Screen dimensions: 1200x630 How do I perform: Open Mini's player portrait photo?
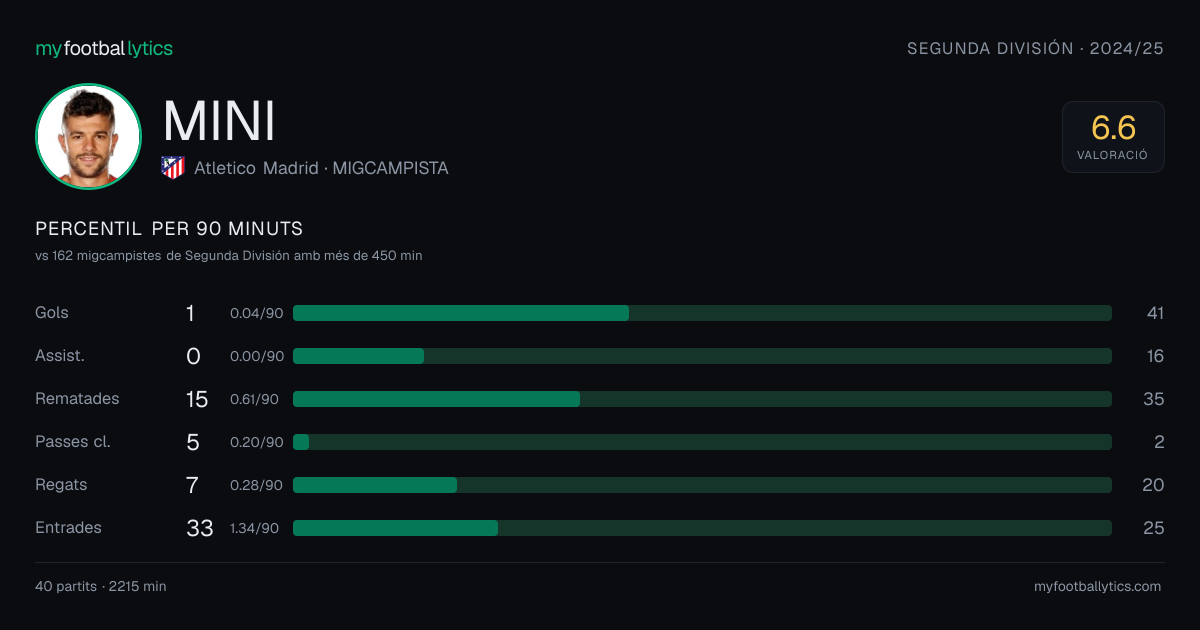[x=88, y=137]
